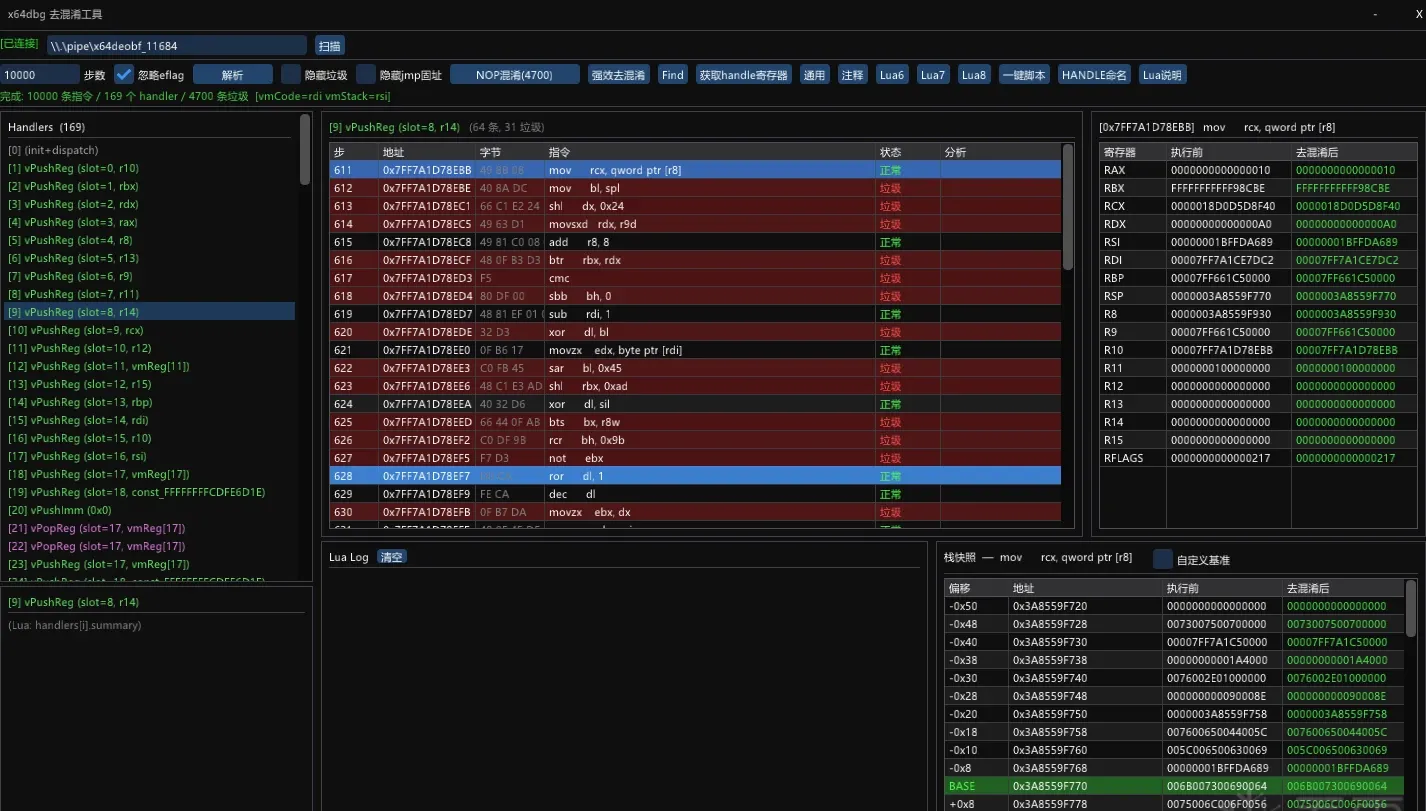The width and height of the screenshot is (1426, 811).
Task: Select handler [21] vPopReg entry
Action: click(x=150, y=528)
